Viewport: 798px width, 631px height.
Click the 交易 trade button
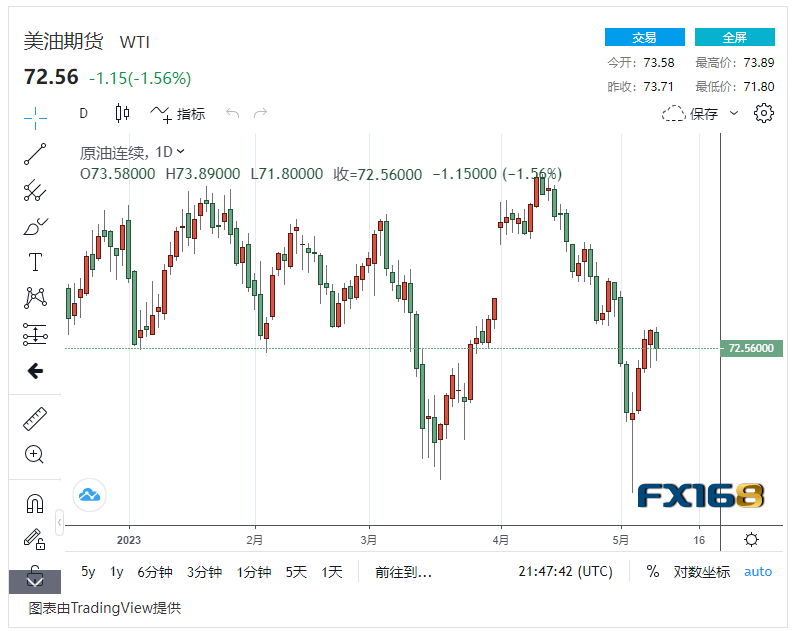[x=645, y=37]
